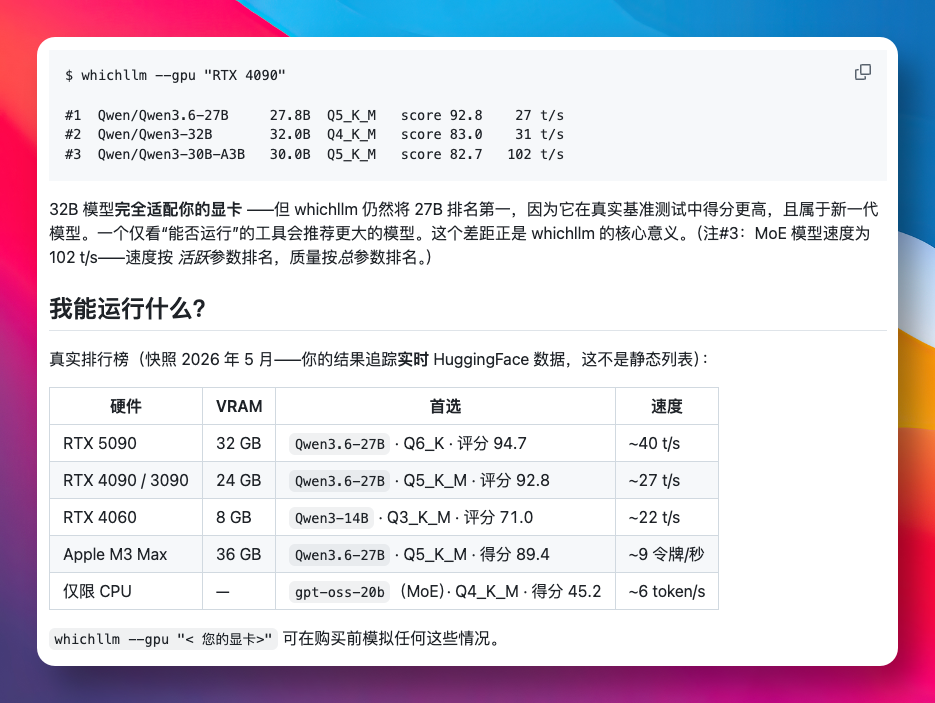The width and height of the screenshot is (935, 703).
Task: Click the 'RTX 5090' table cell
Action: pos(126,443)
